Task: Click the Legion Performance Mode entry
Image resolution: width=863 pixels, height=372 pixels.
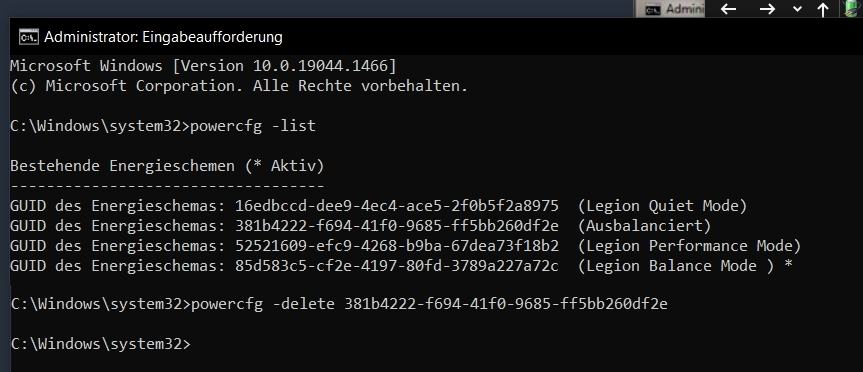Action: click(406, 245)
